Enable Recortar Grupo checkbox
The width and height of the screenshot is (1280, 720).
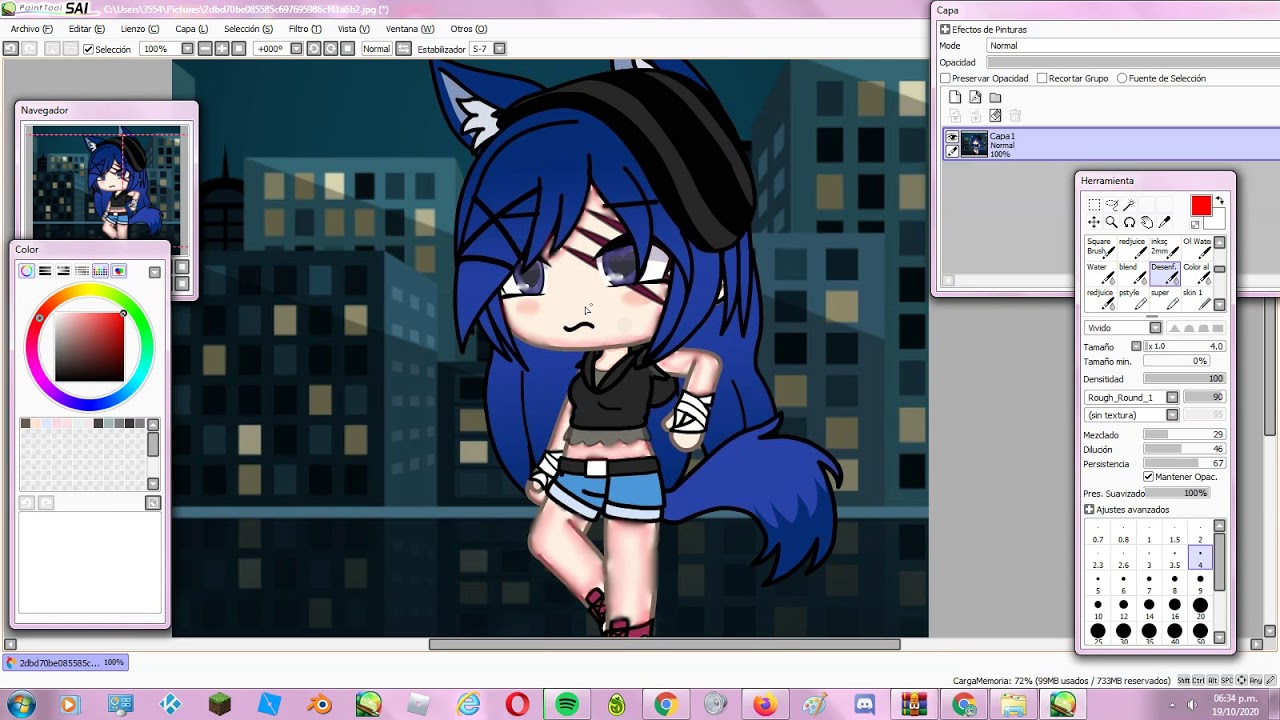coord(1042,78)
